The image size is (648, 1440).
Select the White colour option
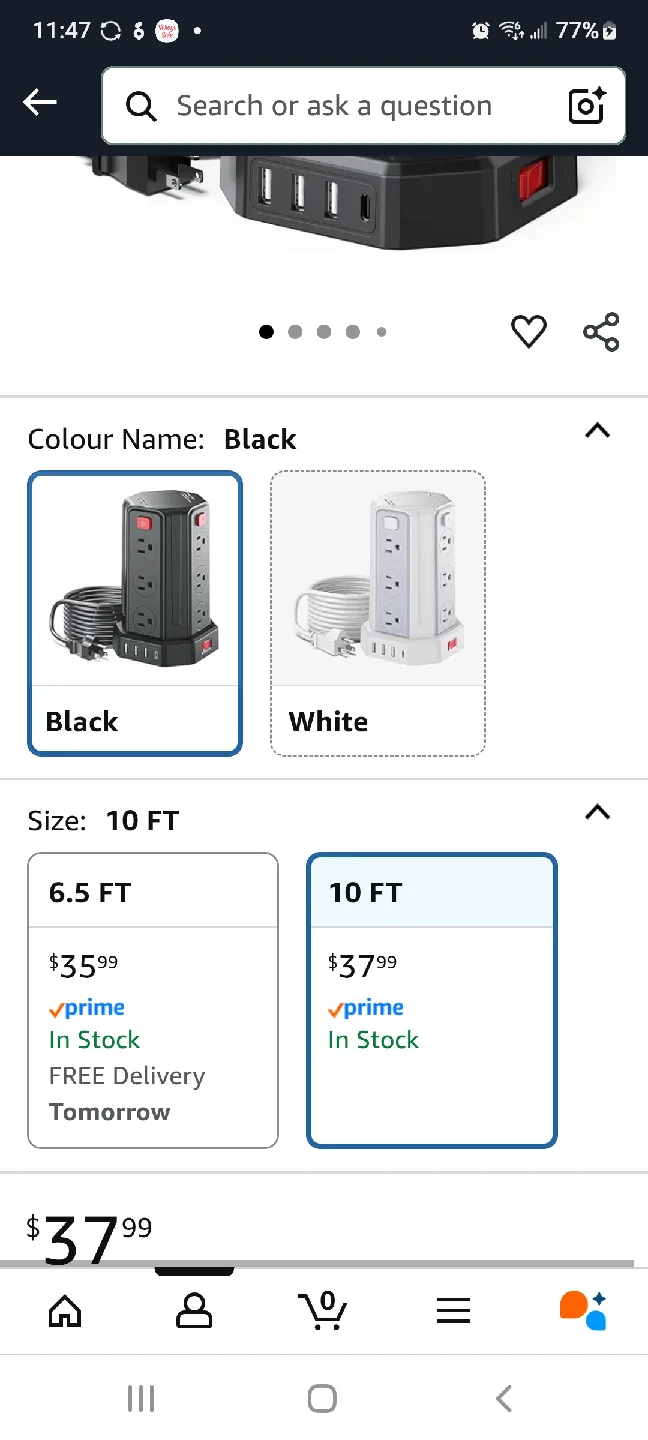(x=378, y=613)
